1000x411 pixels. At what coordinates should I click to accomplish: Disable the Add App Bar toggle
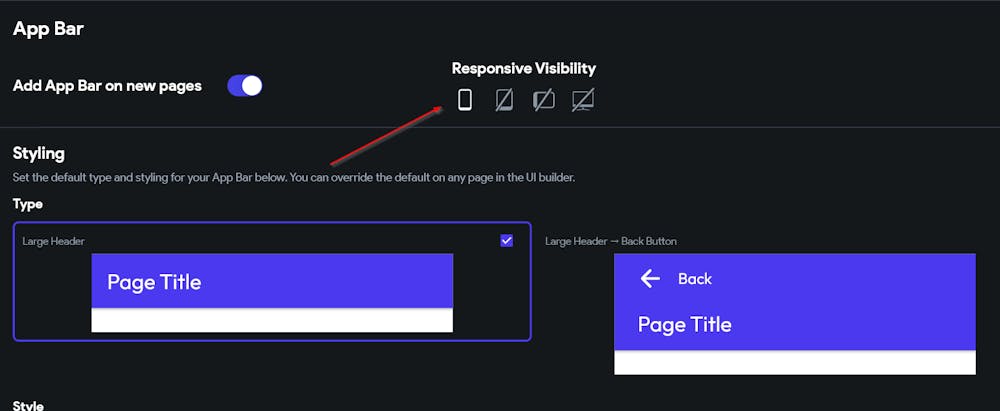[x=245, y=86]
